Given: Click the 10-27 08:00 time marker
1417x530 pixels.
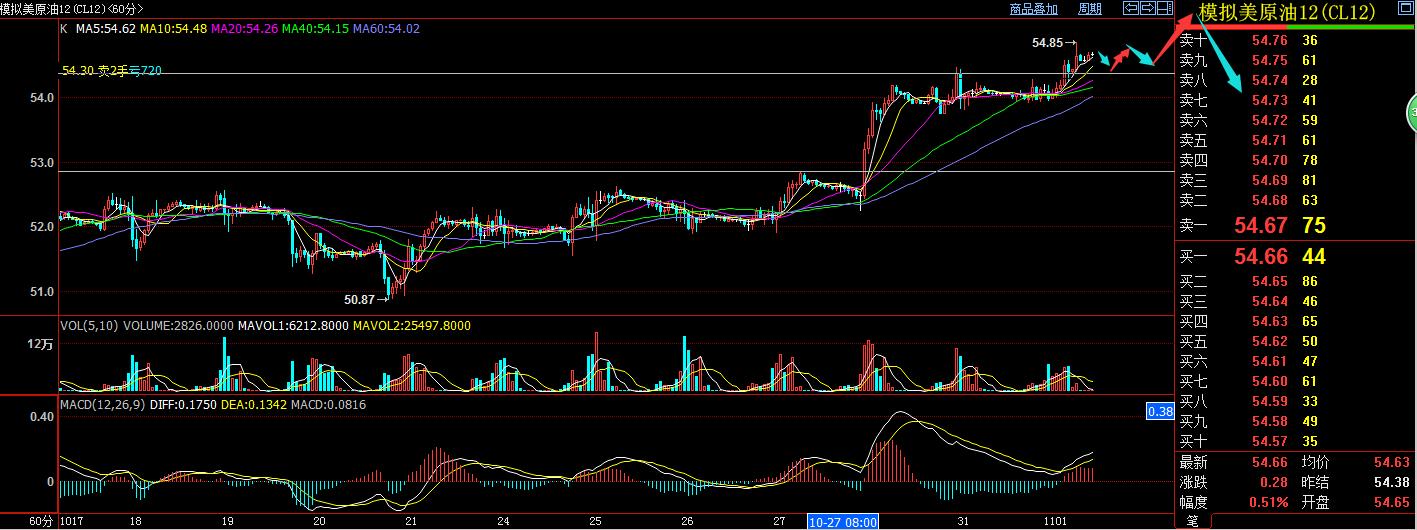Looking at the screenshot, I should point(843,521).
